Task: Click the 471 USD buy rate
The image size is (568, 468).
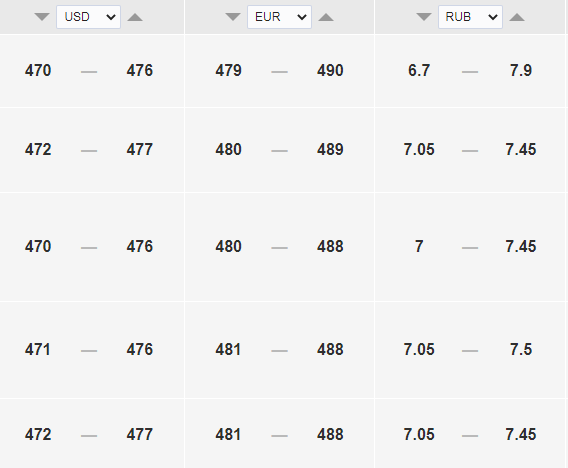Action: 38,349
